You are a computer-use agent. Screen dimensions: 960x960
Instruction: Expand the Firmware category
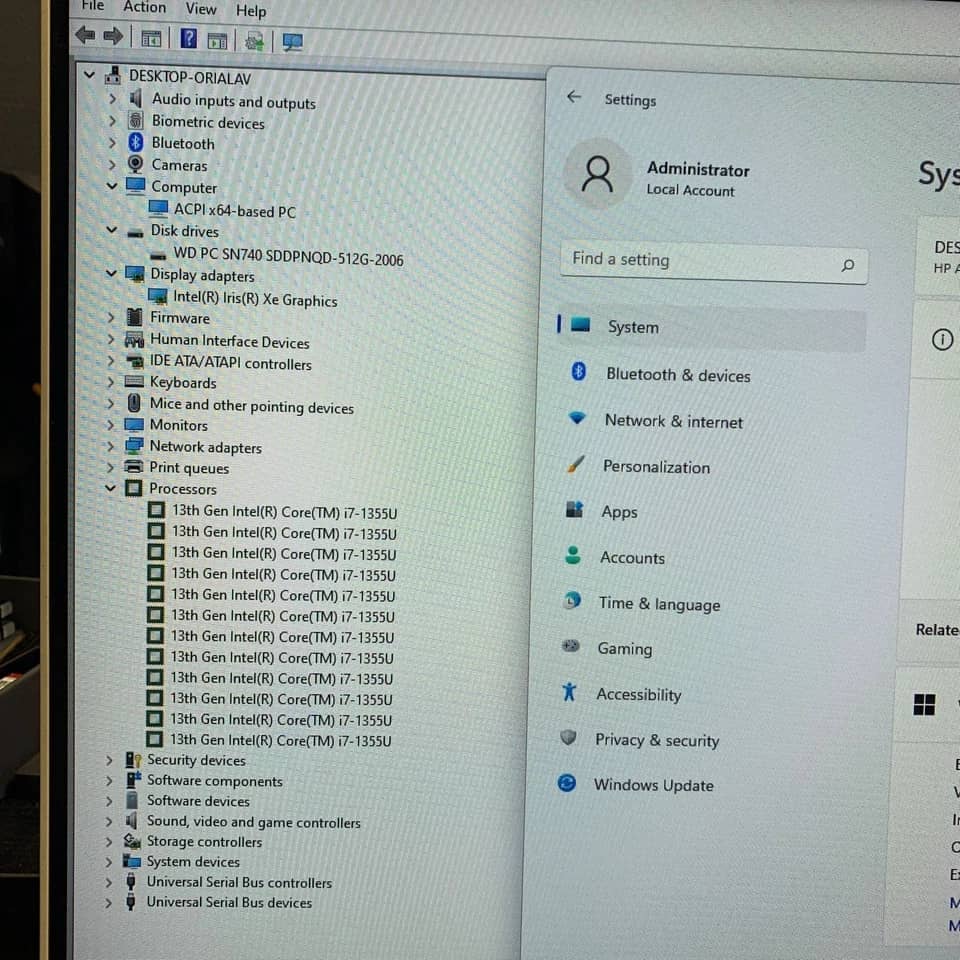click(111, 317)
